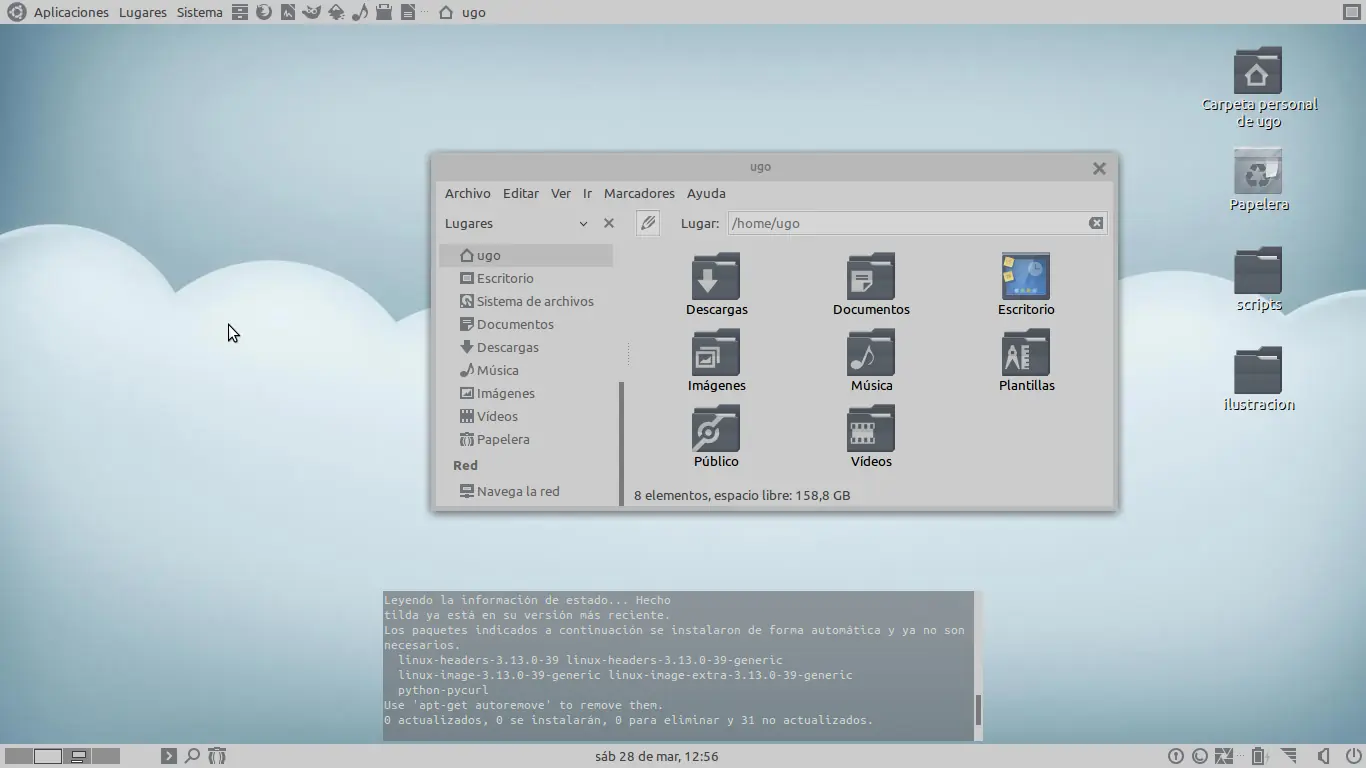The height and width of the screenshot is (768, 1366).
Task: Open the Ayuda menu
Action: point(706,193)
